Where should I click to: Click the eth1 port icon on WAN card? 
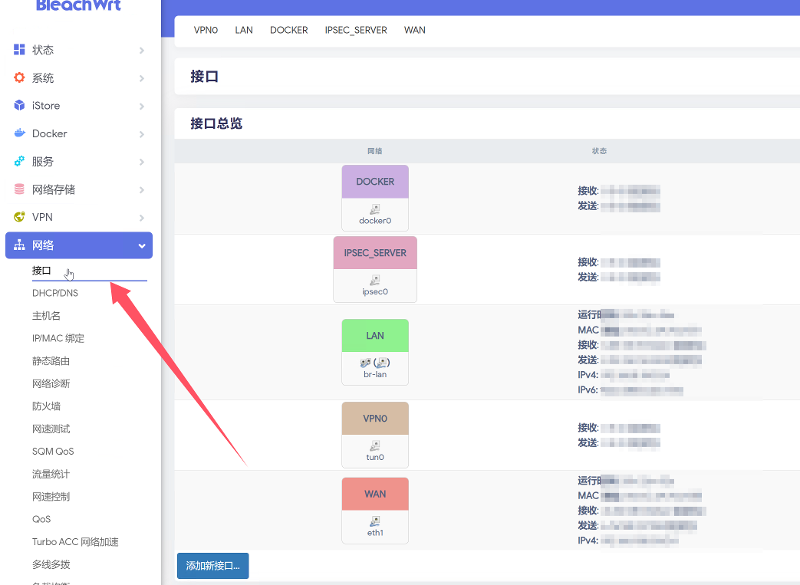click(374, 522)
